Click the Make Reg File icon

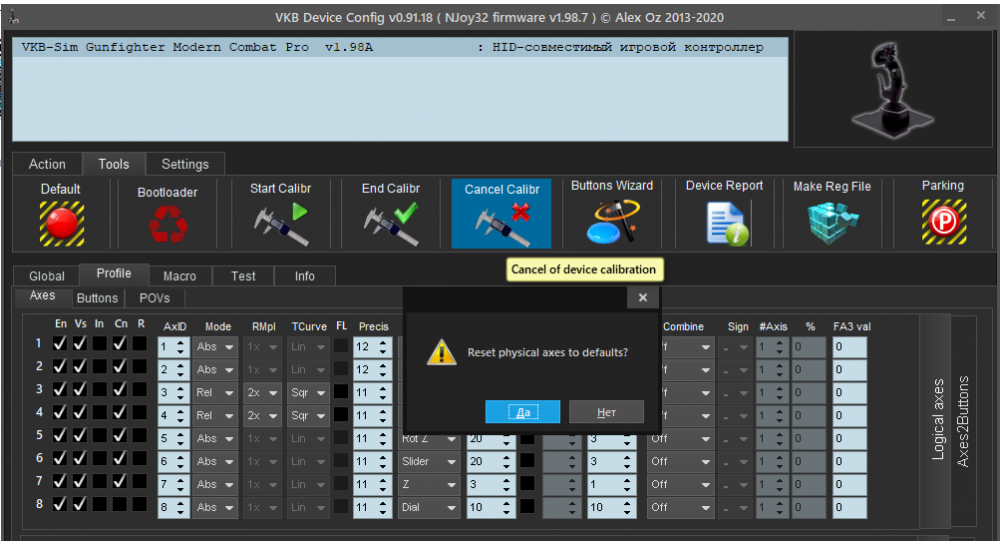point(832,222)
